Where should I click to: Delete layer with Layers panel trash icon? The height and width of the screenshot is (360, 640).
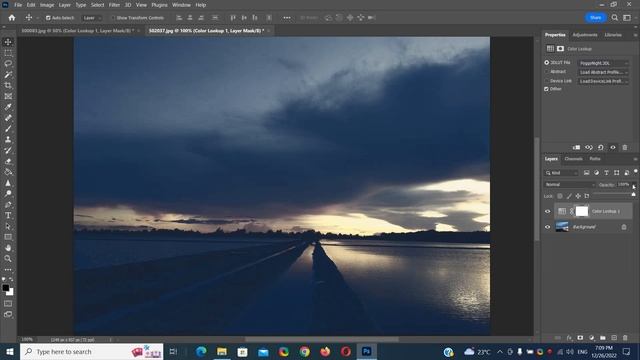pos(625,338)
